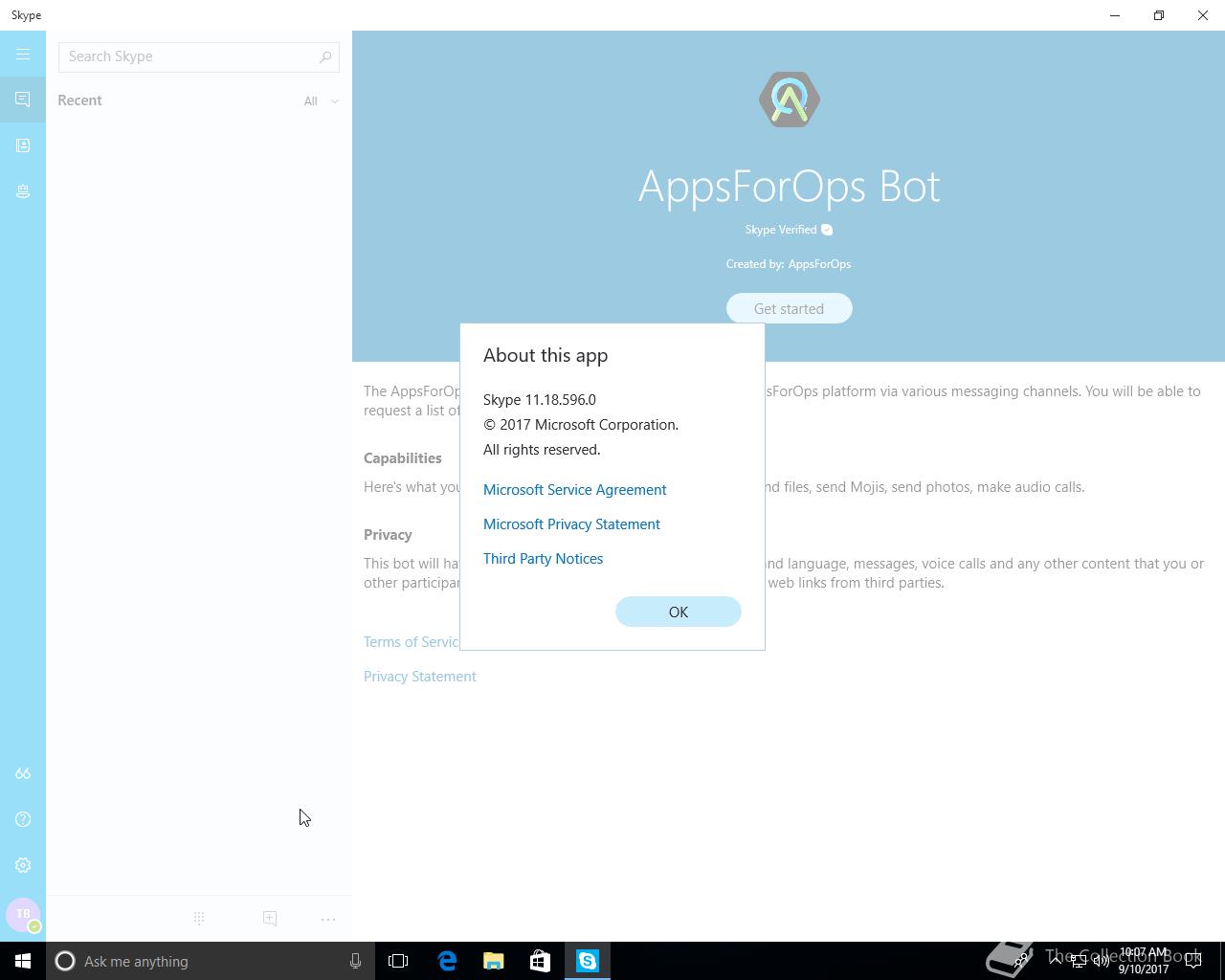Open the Contacts icon in sidebar
Screen dimensions: 1225x980
[x=23, y=145]
